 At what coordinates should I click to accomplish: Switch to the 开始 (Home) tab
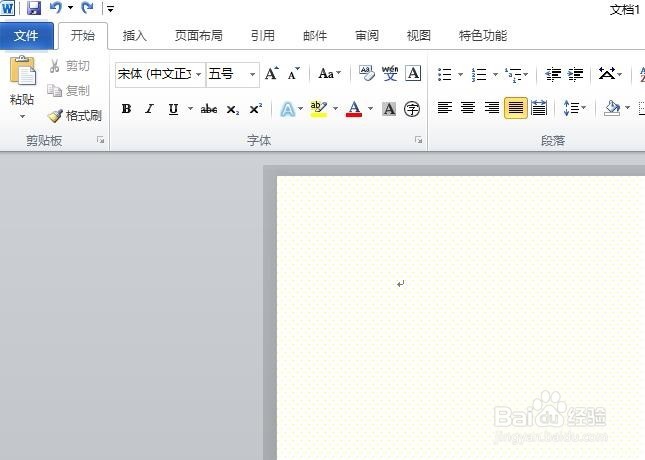83,36
